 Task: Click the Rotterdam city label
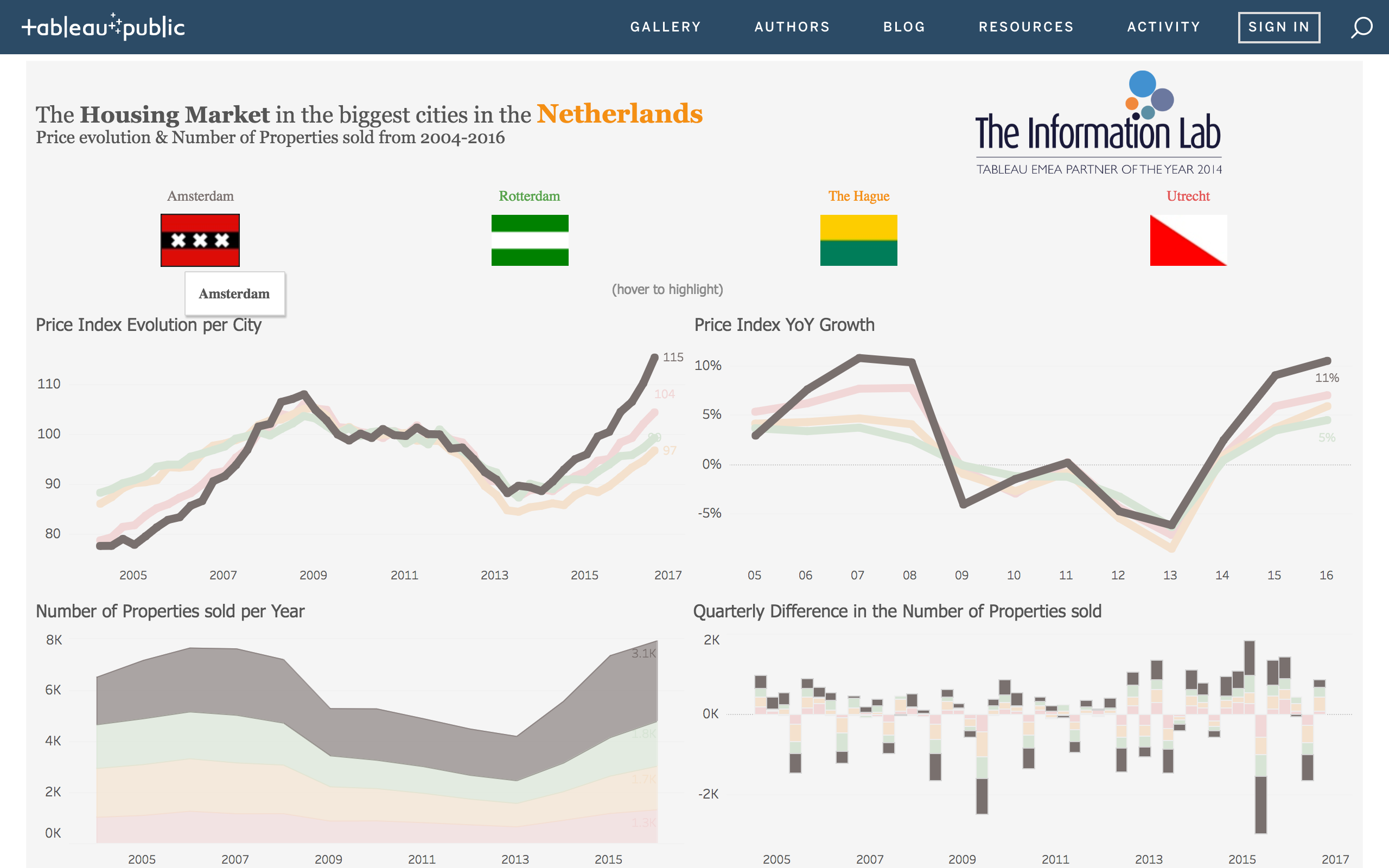(528, 196)
